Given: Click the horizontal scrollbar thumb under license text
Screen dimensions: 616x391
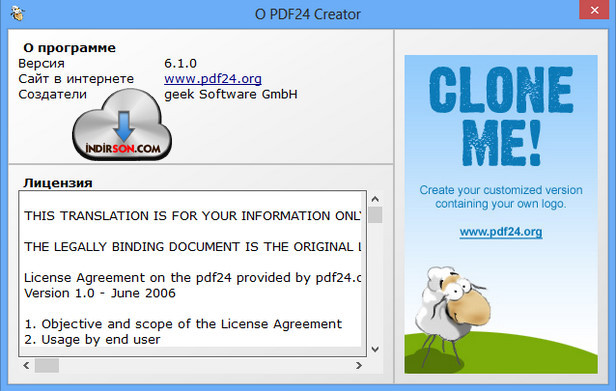Looking at the screenshot, I should 47,365.
